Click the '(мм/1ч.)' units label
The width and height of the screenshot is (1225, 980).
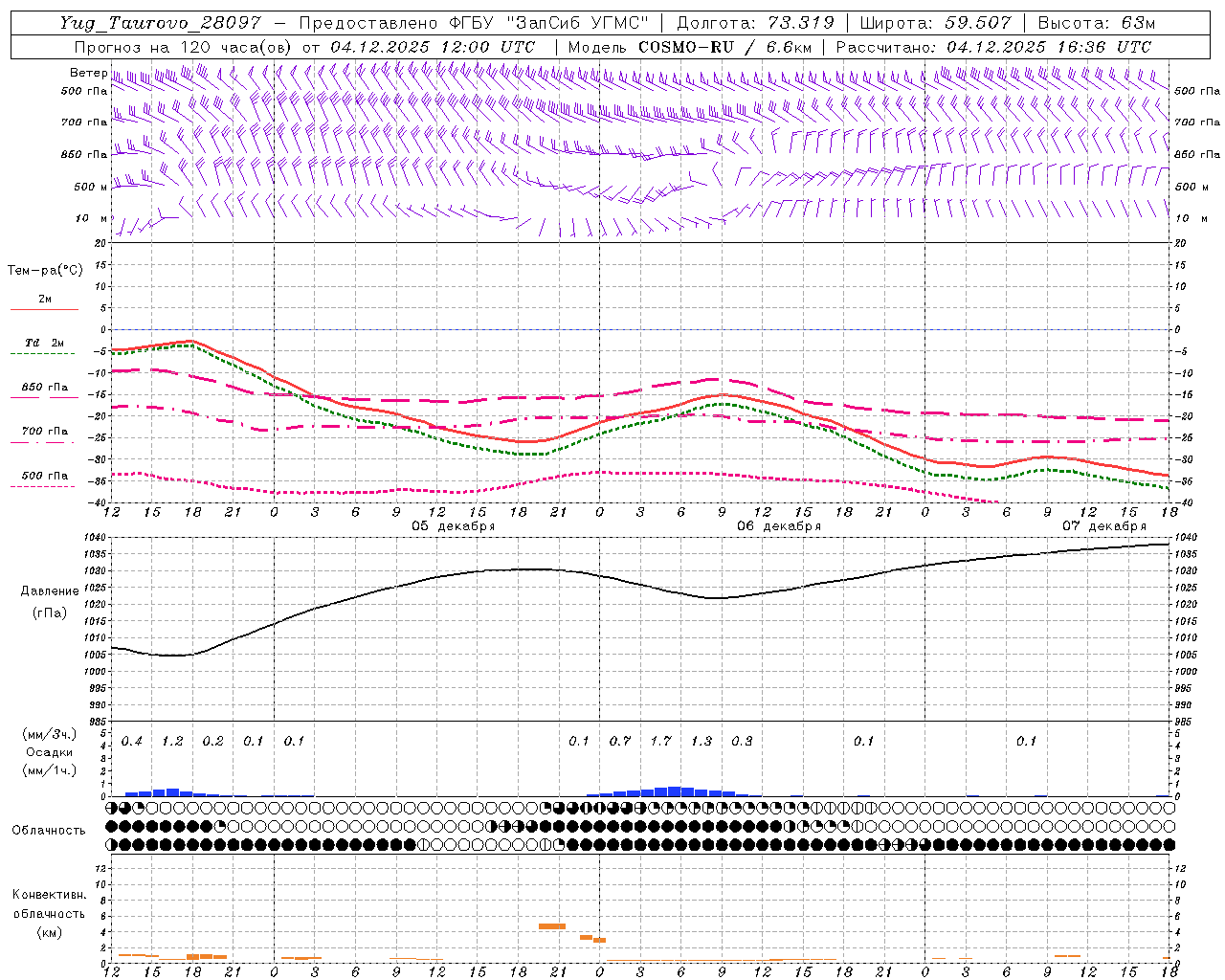click(x=48, y=769)
